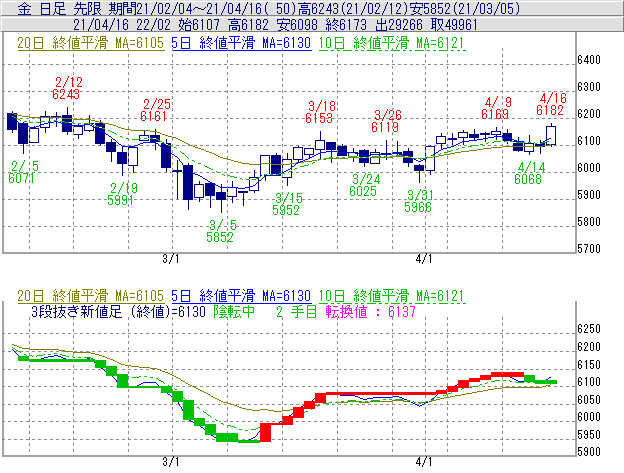The width and height of the screenshot is (624, 473).
Task: Click the 6250 axis label in lower chart
Action: click(589, 329)
